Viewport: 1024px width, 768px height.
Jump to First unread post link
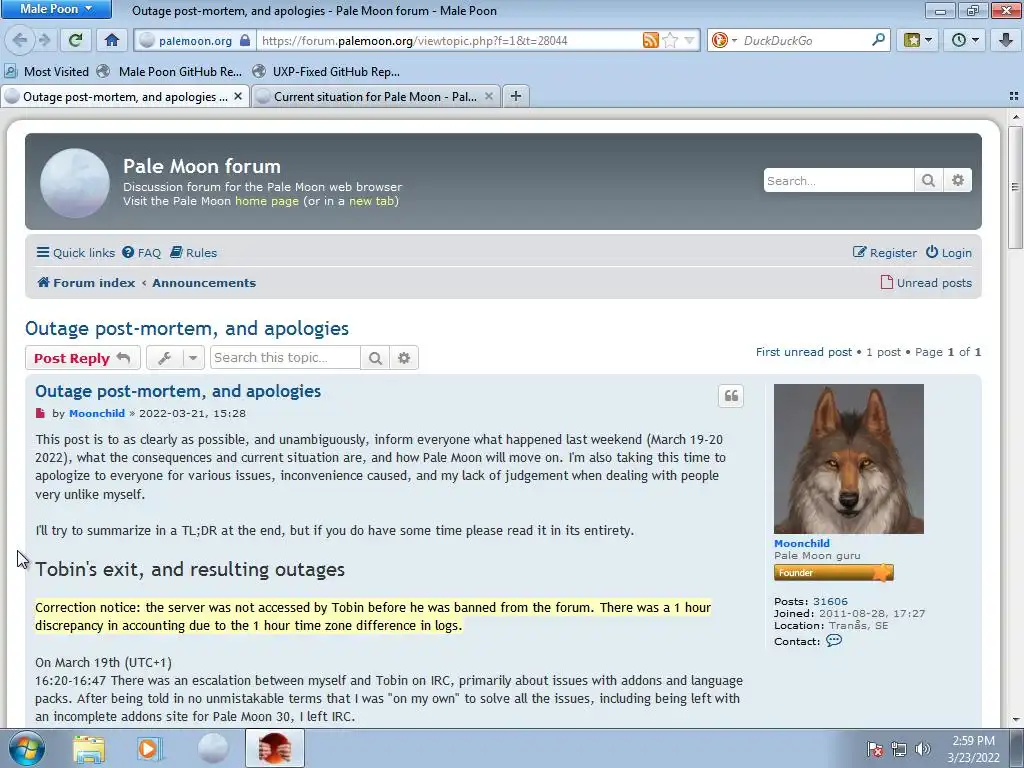(804, 352)
